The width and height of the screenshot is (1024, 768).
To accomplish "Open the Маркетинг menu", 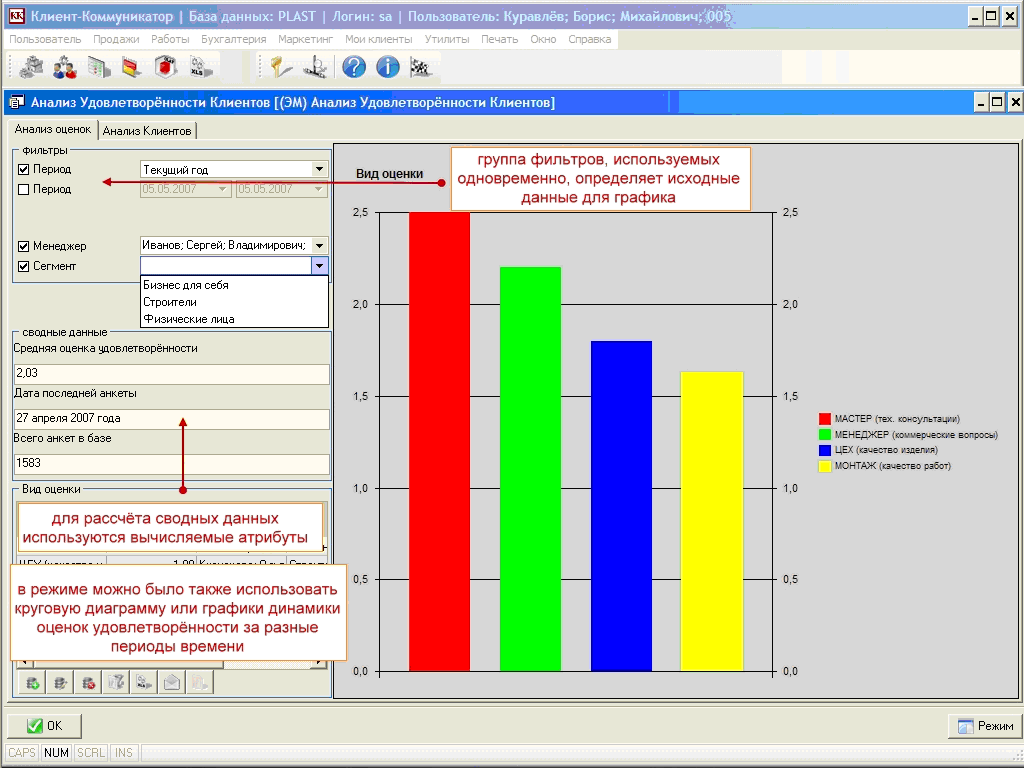I will pos(306,39).
